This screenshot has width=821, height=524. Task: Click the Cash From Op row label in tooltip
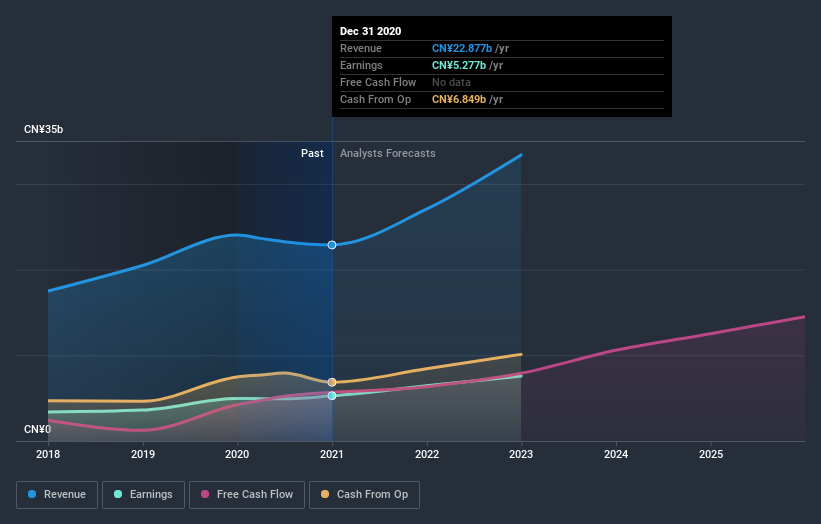(375, 99)
